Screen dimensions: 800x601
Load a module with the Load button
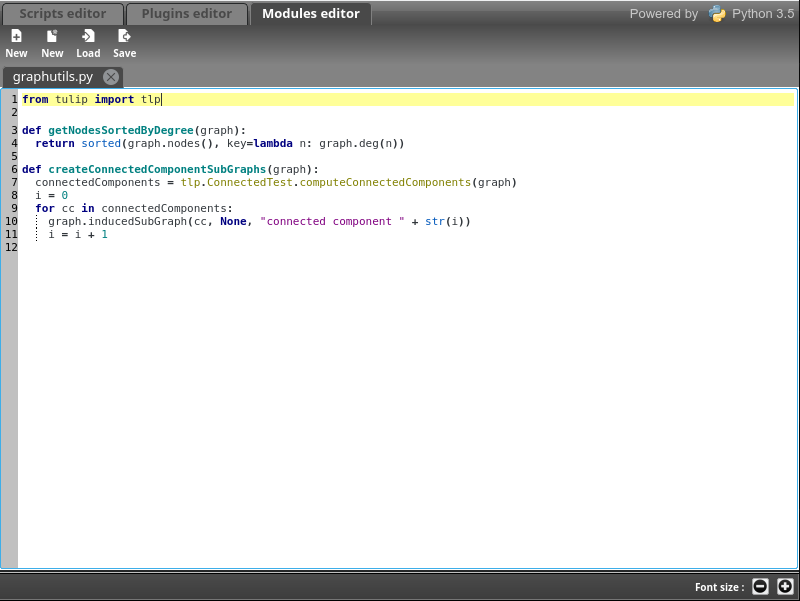point(88,43)
